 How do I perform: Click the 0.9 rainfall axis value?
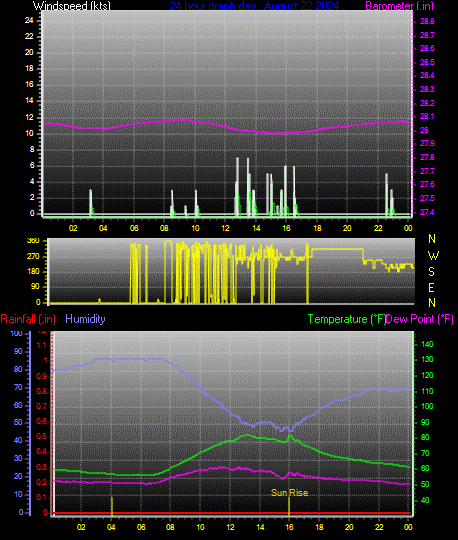42,376
